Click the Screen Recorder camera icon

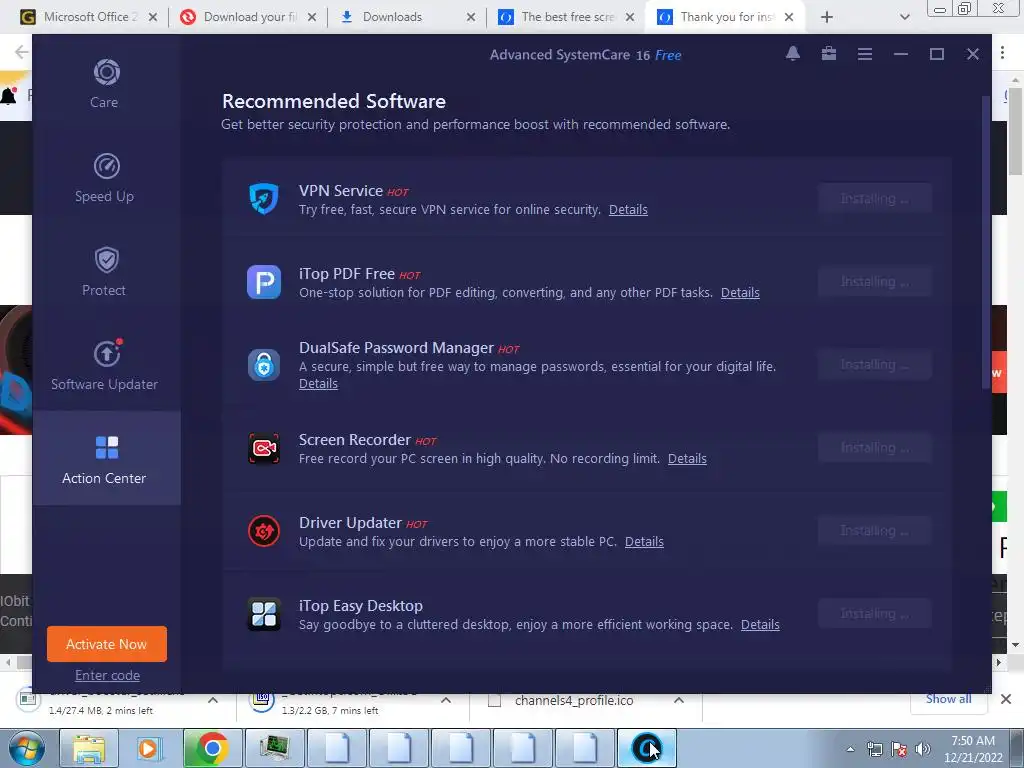tap(264, 448)
